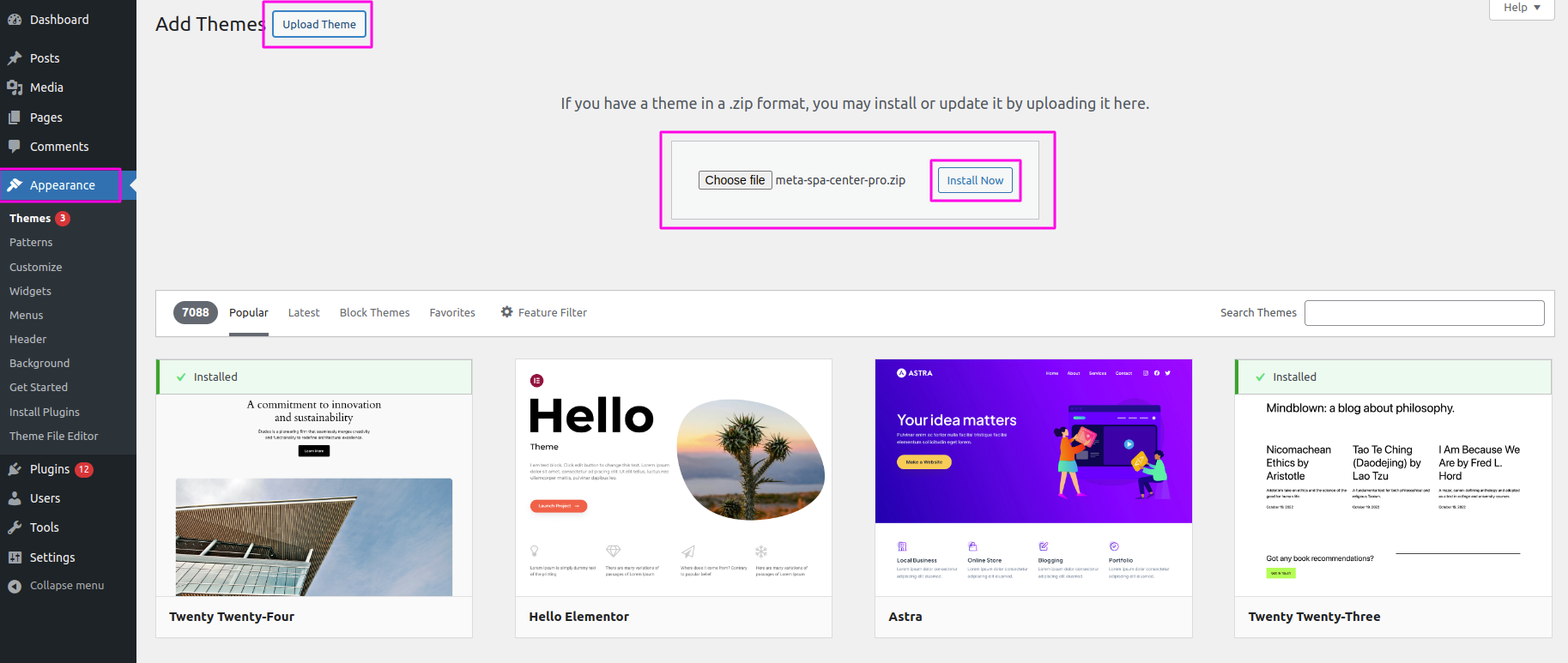
Task: Open the Settings sliders icon
Action: click(x=15, y=558)
